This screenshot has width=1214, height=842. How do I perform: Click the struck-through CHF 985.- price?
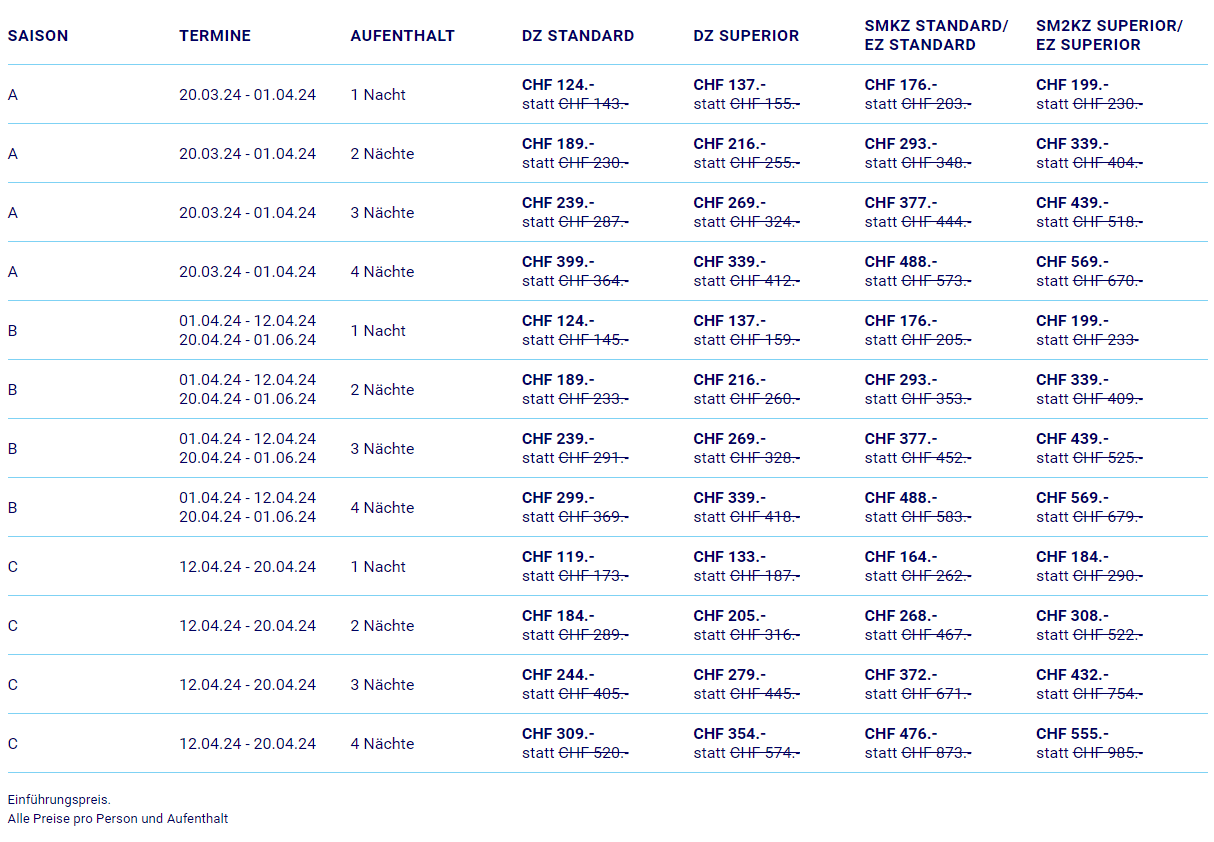pos(1107,753)
